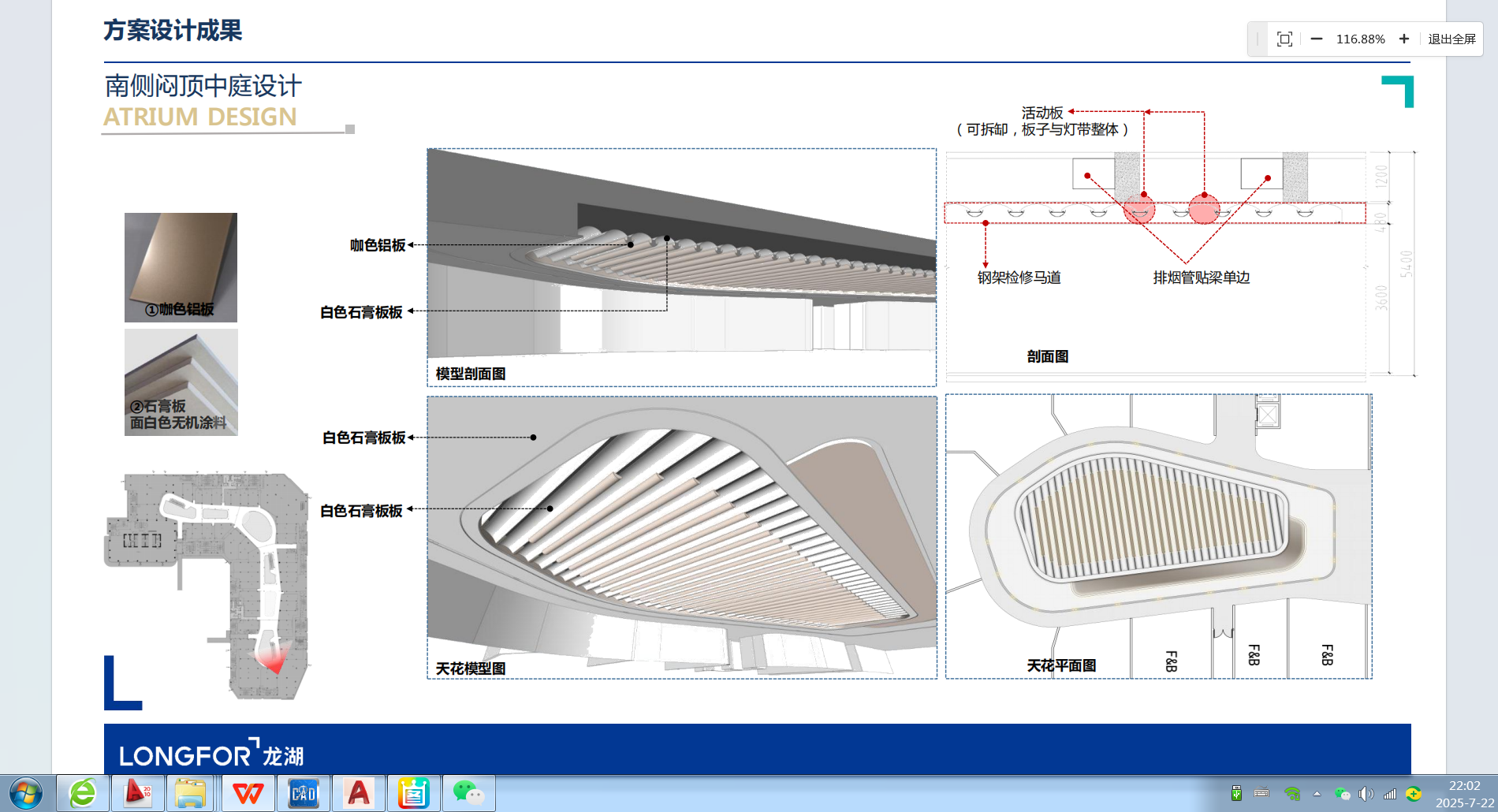Screen dimensions: 1498x812
Task: Expand hidden system tray icons arrow
Action: [x=1317, y=794]
